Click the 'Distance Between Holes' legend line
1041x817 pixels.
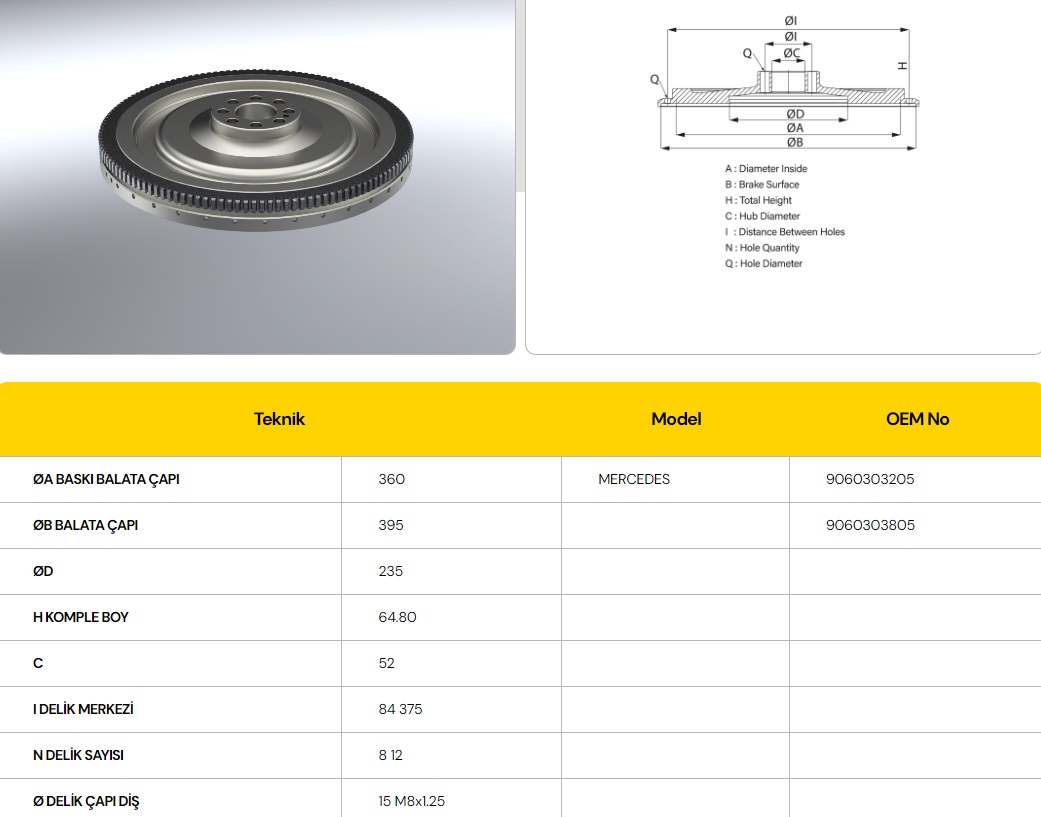[785, 232]
